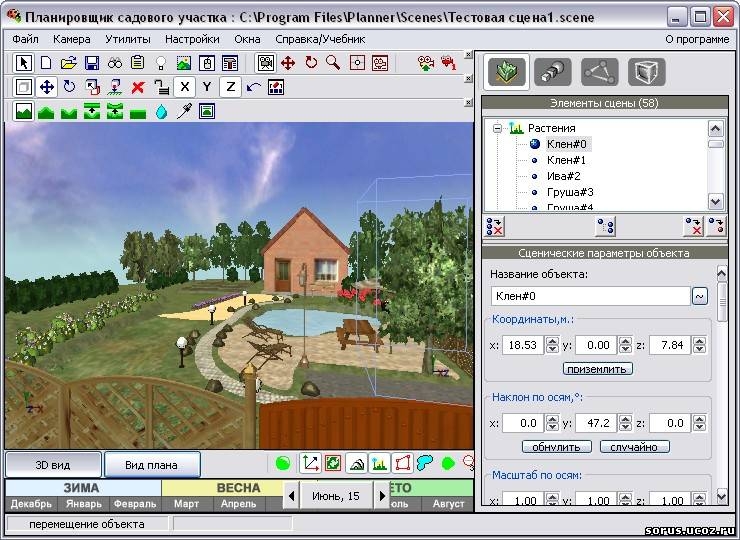Click the flat green terrain icon

point(138,113)
